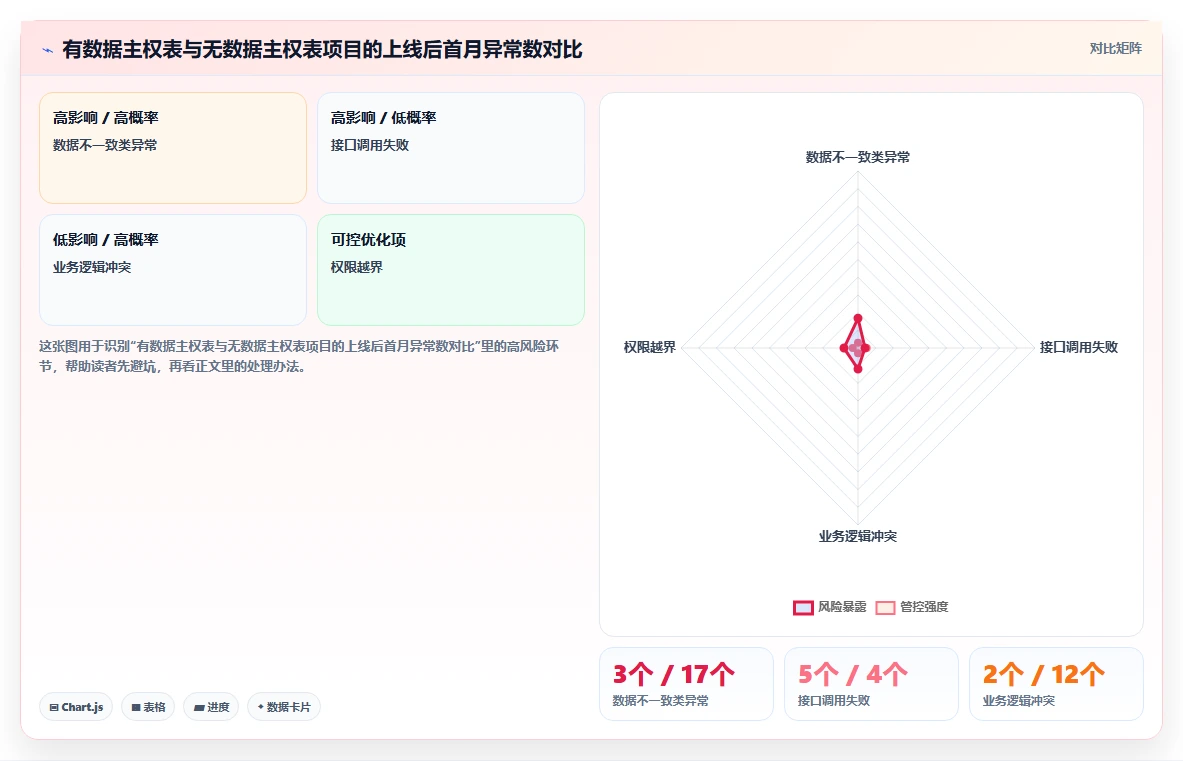Click the Chart.js tag chip
Image resolution: width=1183 pixels, height=761 pixels.
click(x=76, y=707)
